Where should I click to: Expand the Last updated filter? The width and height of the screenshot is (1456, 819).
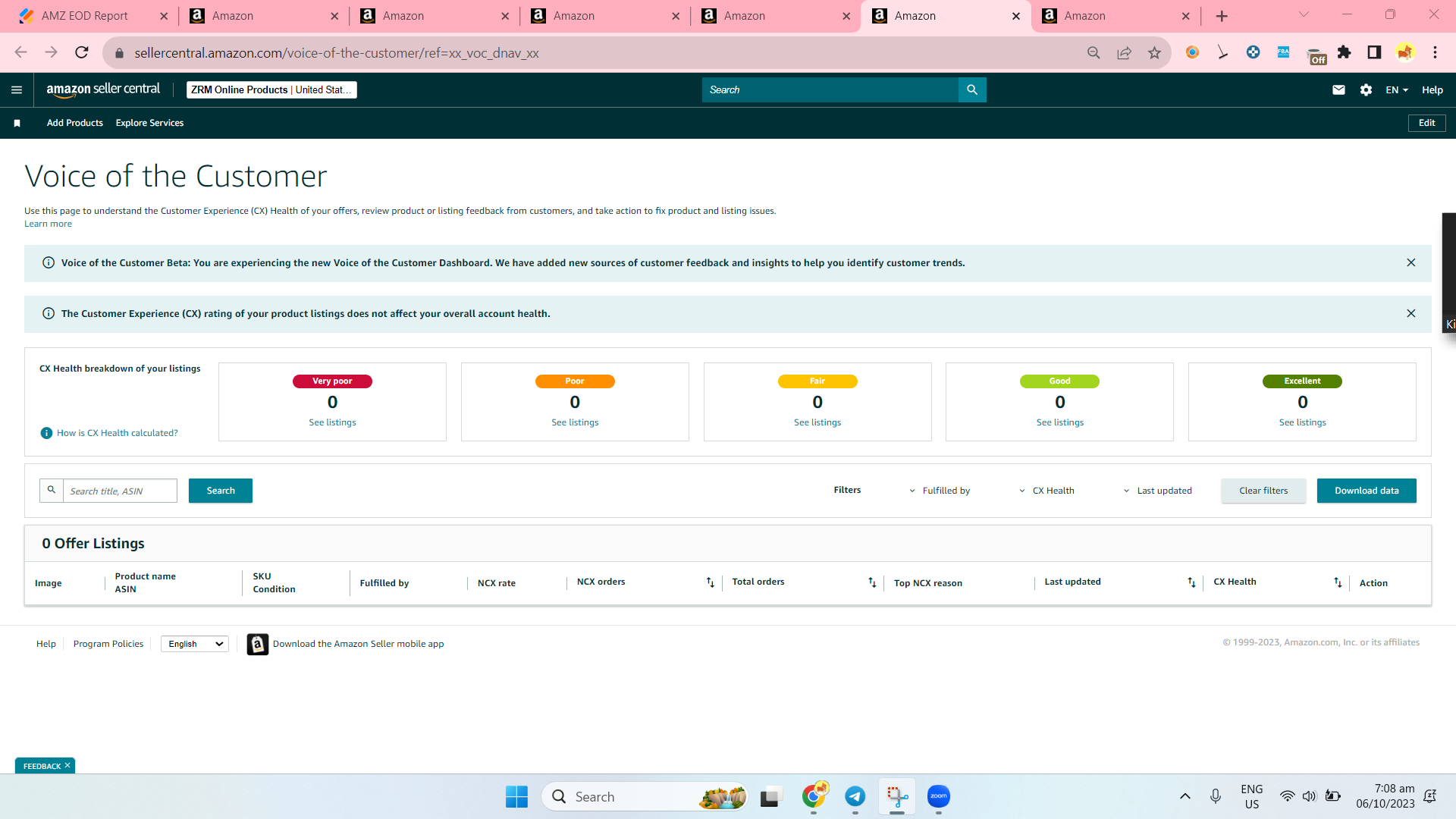(x=1157, y=491)
